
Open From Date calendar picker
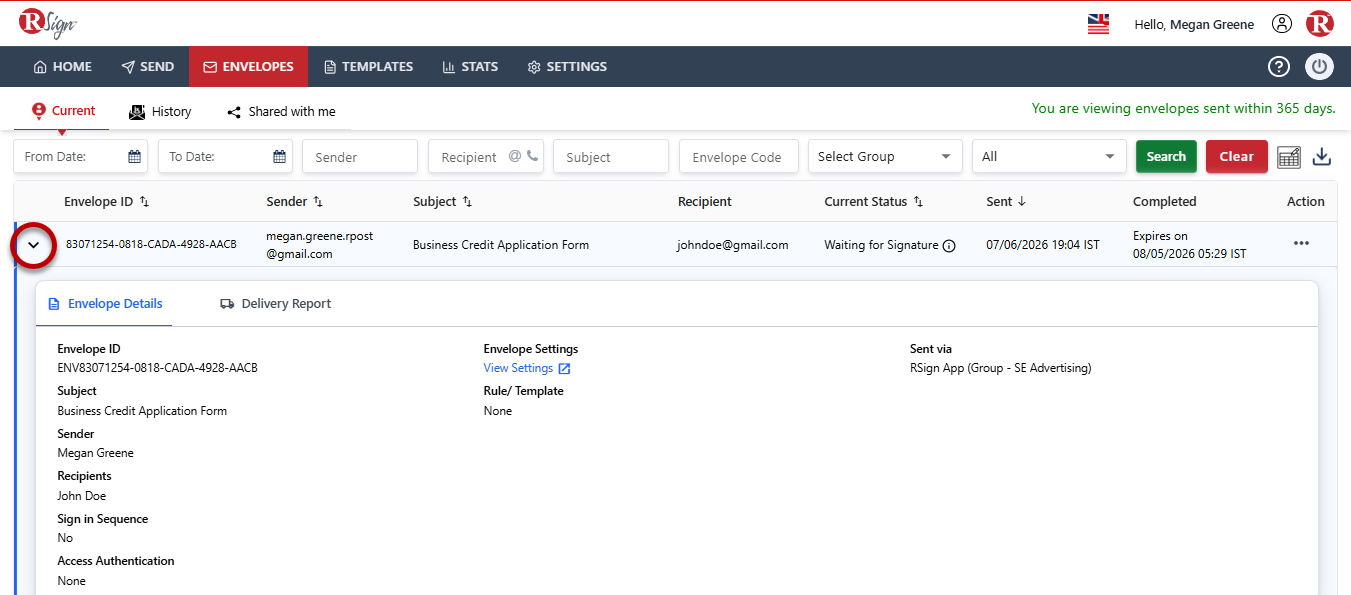134,157
